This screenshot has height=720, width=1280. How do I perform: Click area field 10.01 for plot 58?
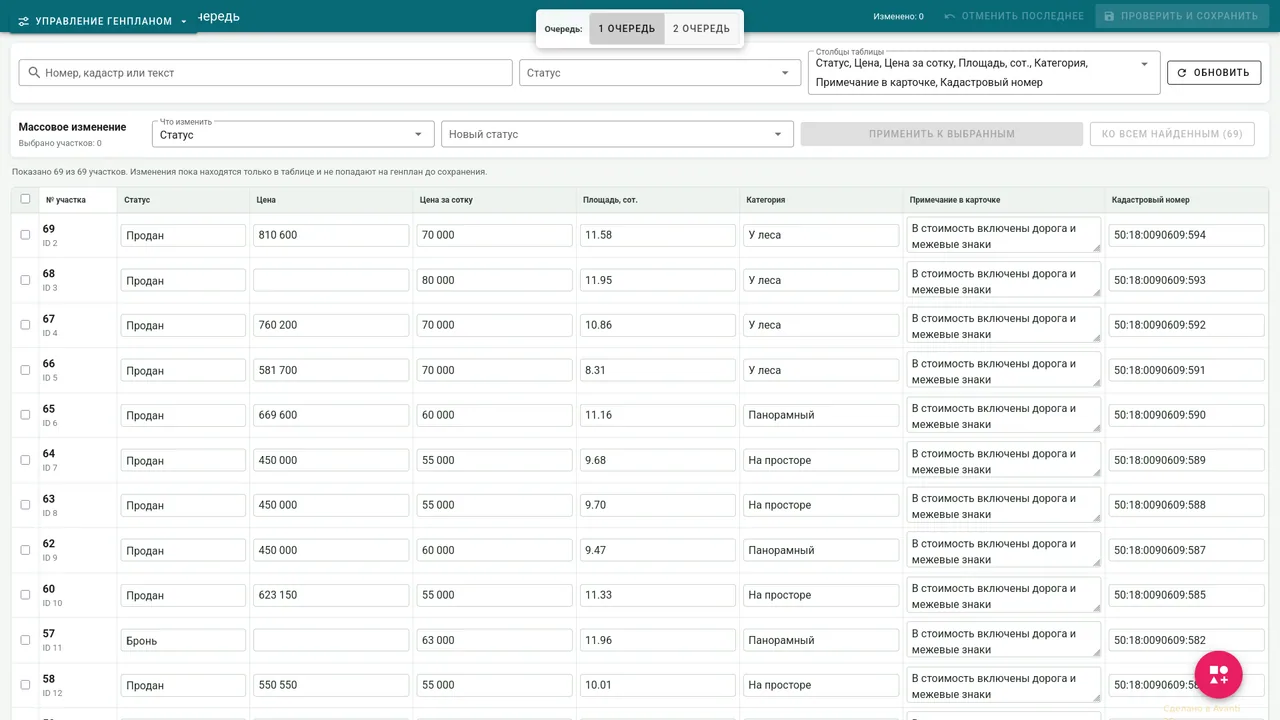tap(658, 685)
